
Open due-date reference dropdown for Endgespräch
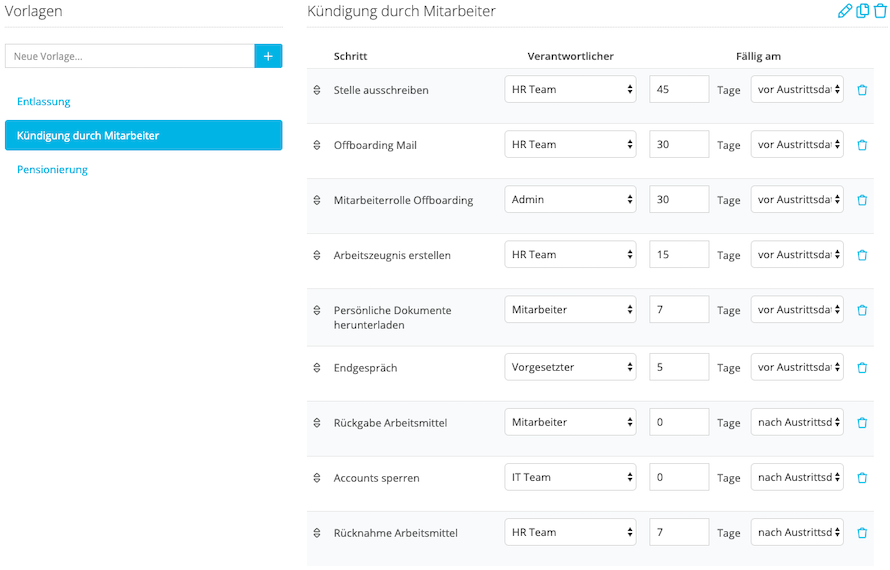coord(797,367)
